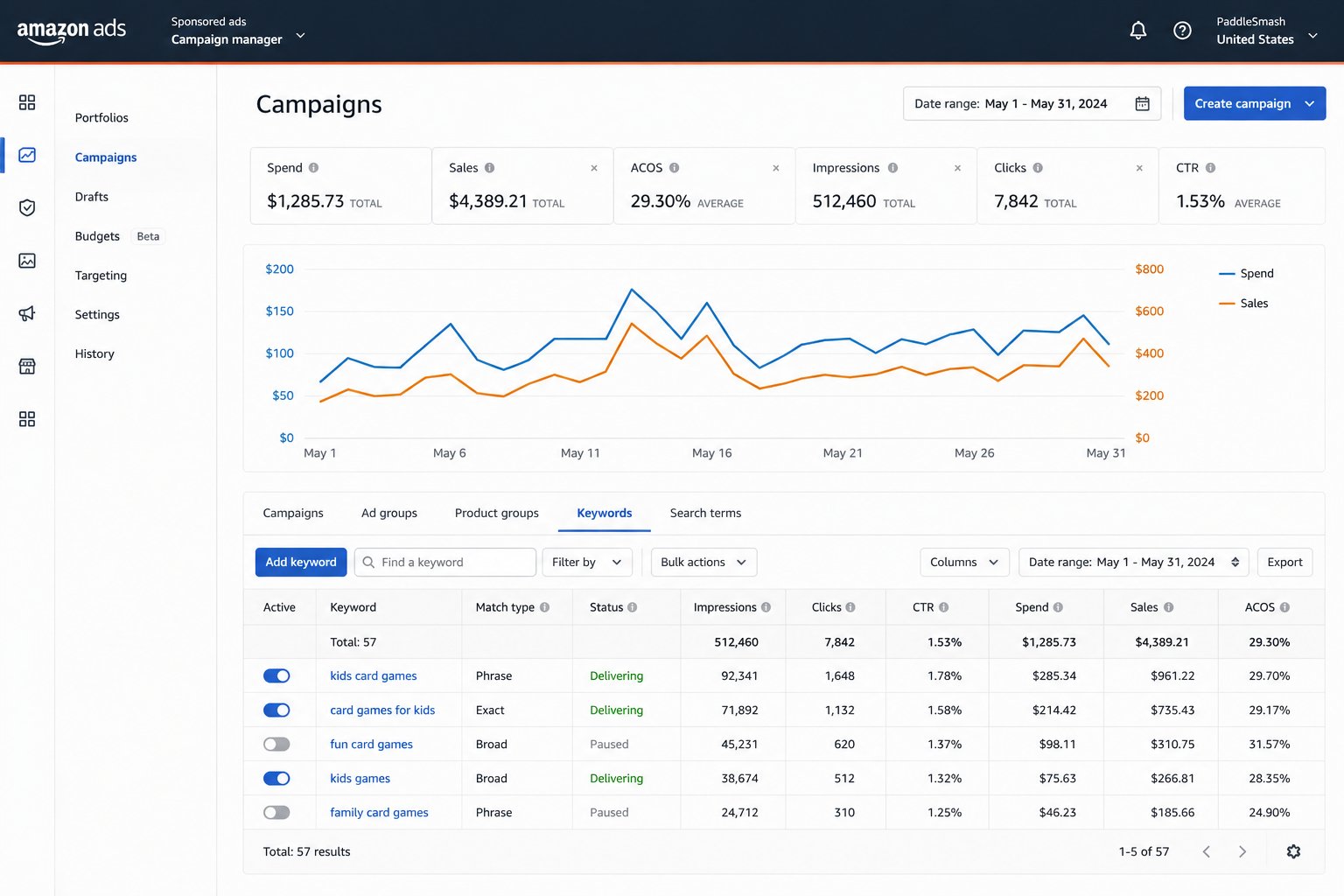The height and width of the screenshot is (896, 1344).
Task: Click the Export button
Action: [1284, 562]
